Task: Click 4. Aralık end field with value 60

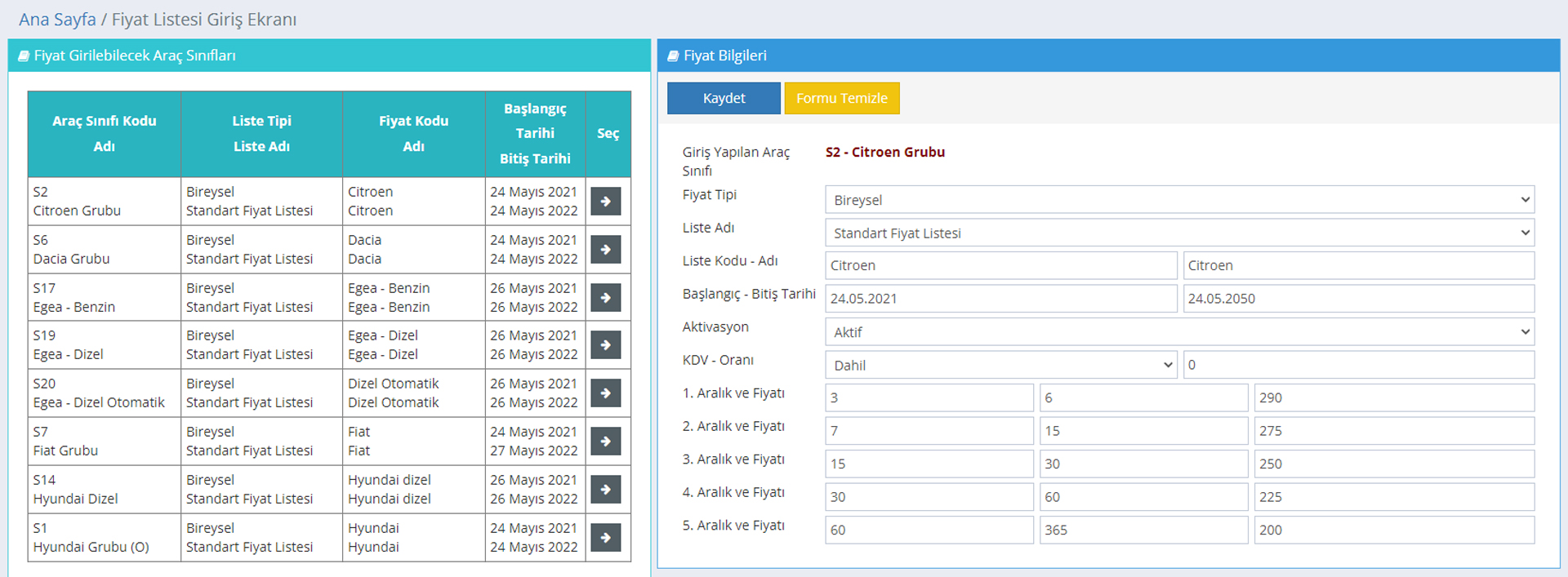Action: pyautogui.click(x=1143, y=497)
